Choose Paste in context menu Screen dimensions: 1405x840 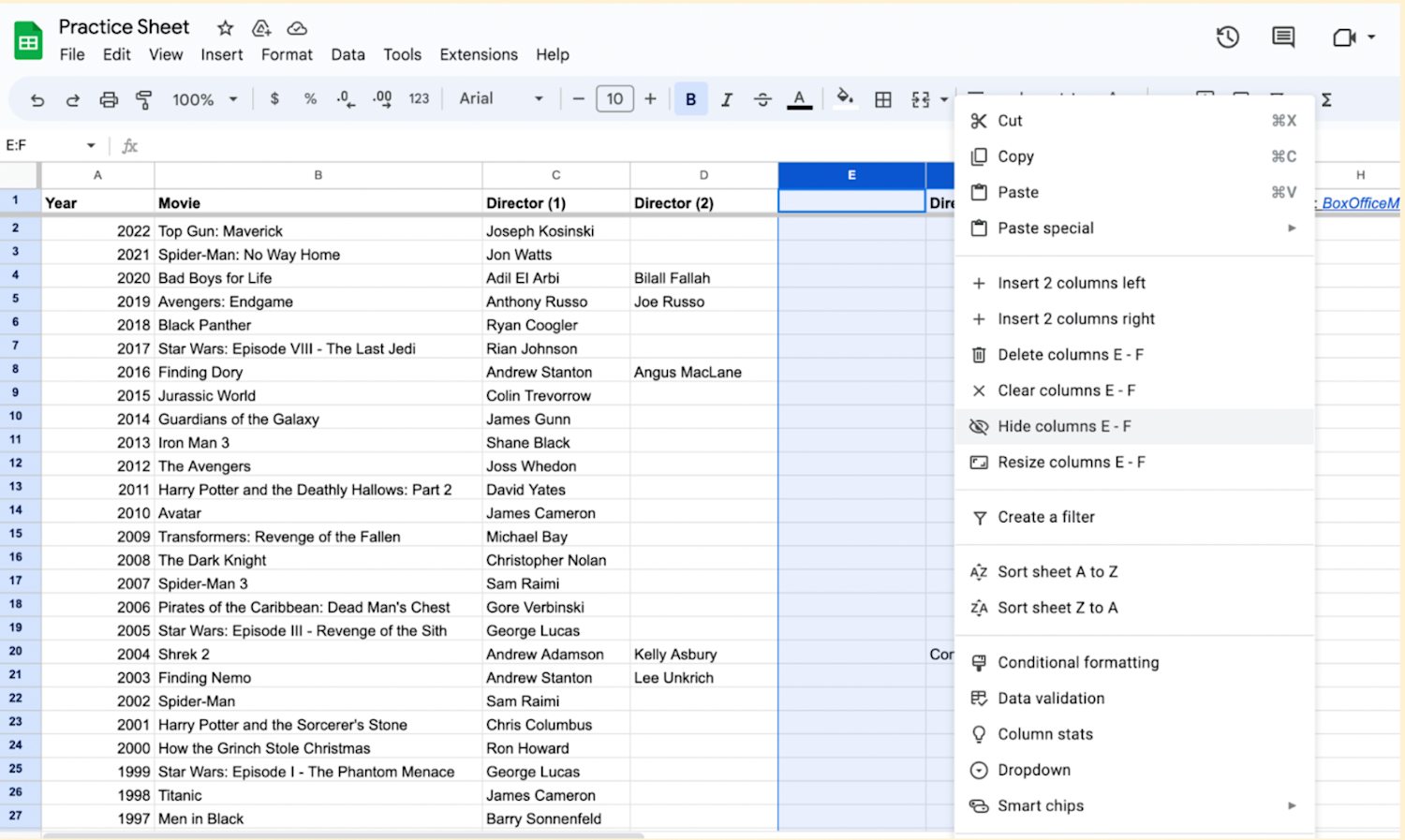click(x=1134, y=192)
